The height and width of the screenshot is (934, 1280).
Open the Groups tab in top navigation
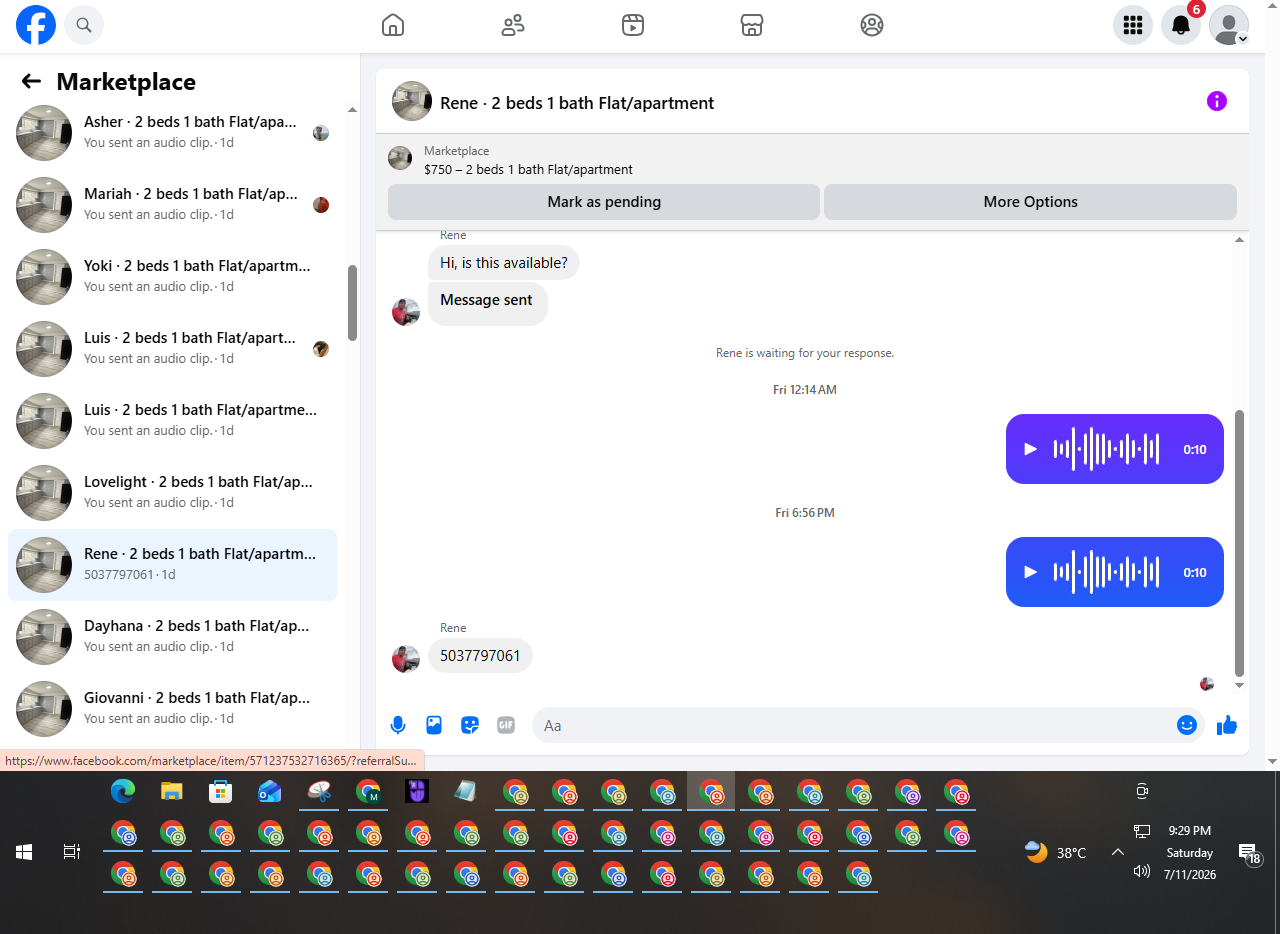click(x=872, y=25)
